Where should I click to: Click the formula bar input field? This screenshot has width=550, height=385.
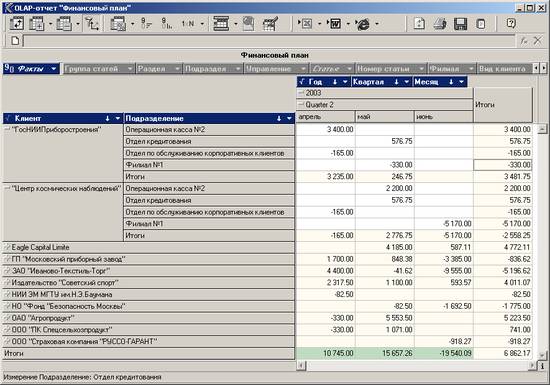269,41
